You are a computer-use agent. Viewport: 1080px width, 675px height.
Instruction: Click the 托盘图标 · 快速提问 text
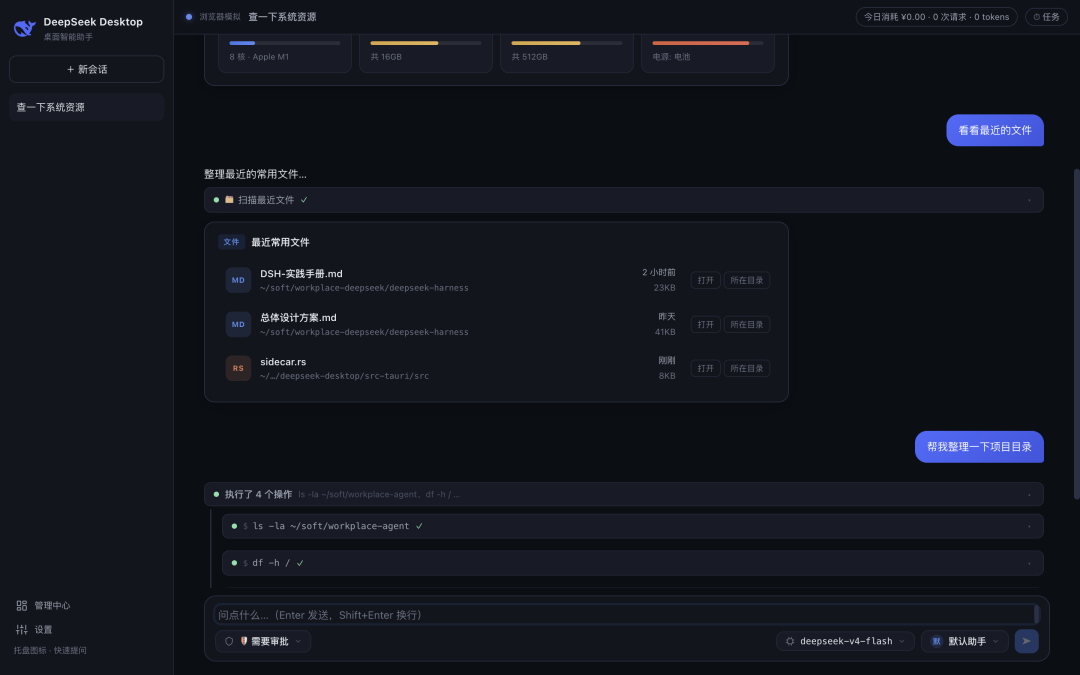pos(50,650)
